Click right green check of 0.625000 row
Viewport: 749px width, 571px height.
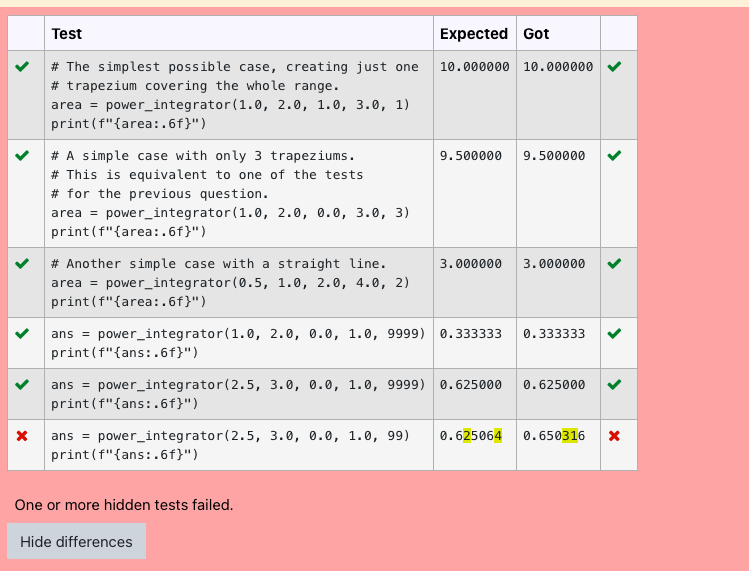(x=614, y=384)
